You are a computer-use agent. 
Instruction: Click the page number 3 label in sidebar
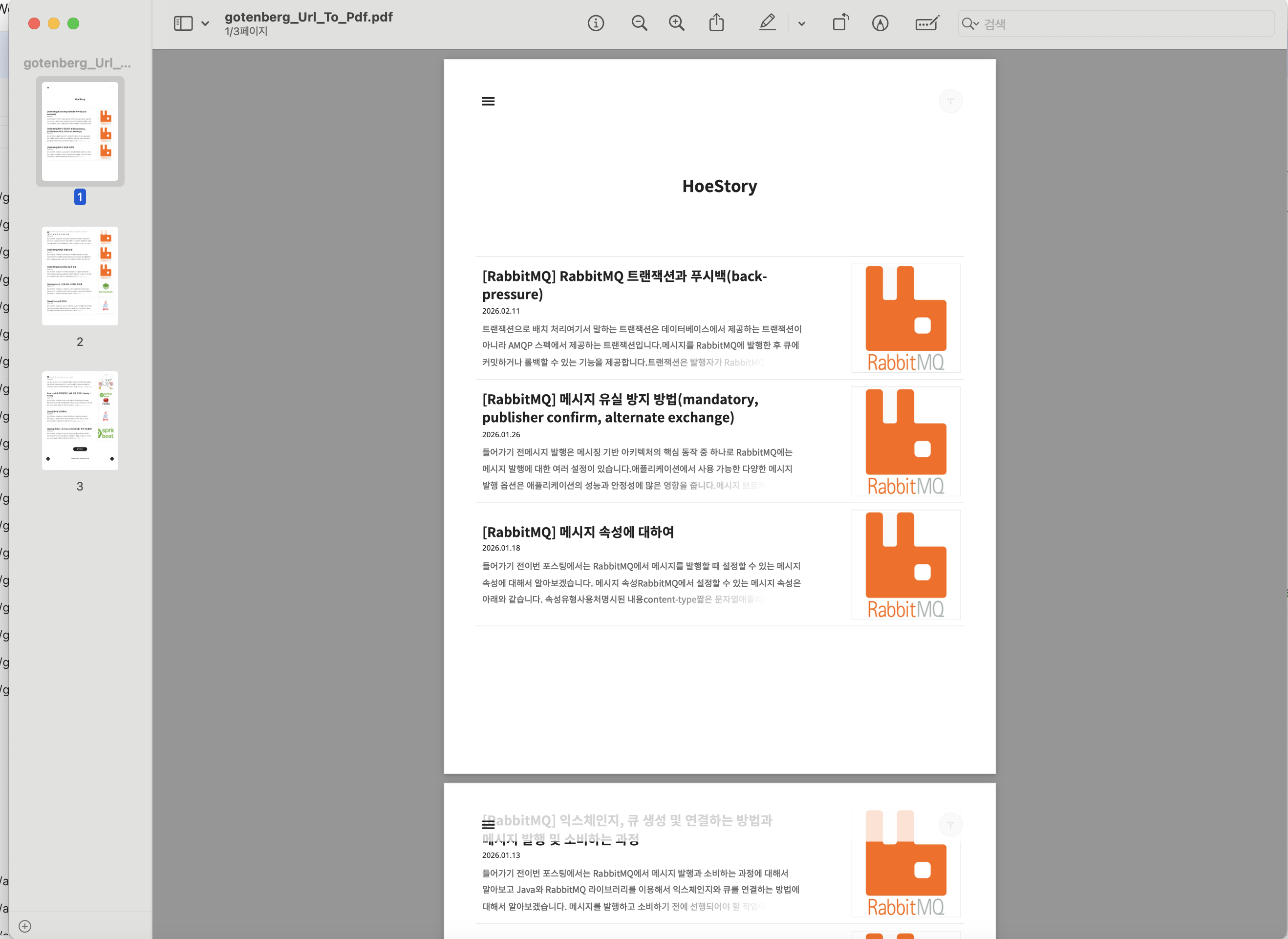80,487
